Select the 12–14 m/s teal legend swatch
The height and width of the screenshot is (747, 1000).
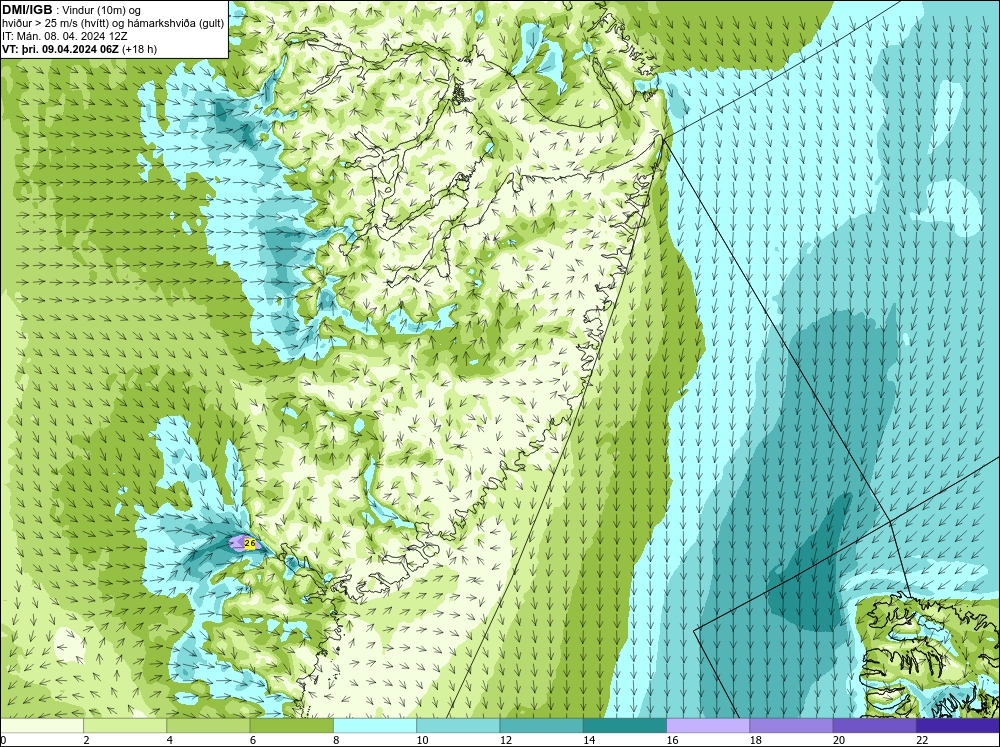click(x=541, y=726)
